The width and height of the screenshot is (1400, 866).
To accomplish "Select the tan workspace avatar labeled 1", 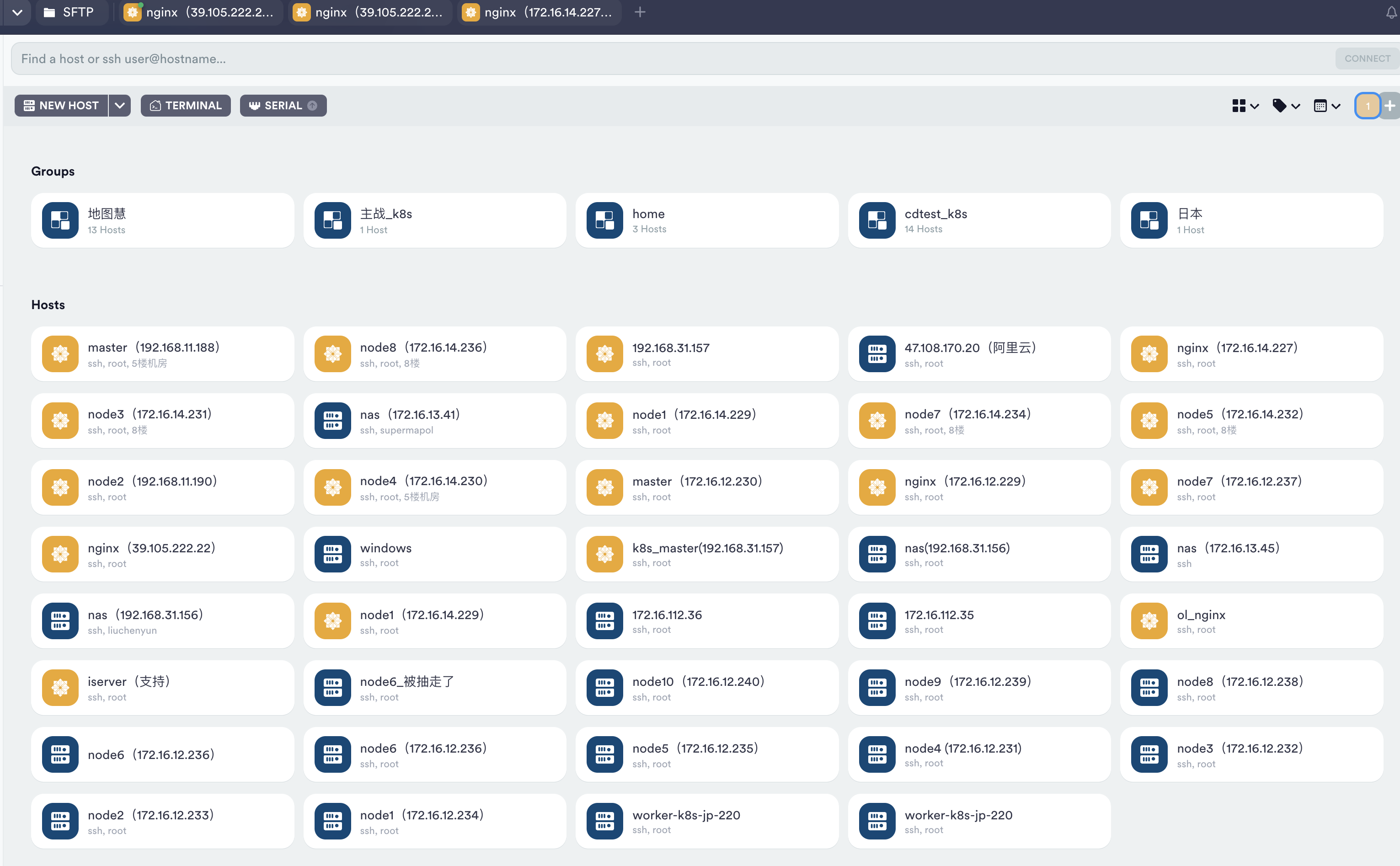I will (x=1368, y=105).
